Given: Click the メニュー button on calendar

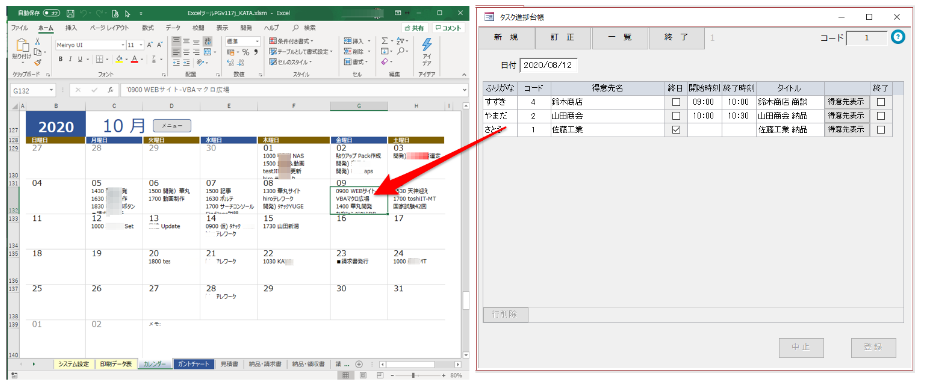Looking at the screenshot, I should (x=172, y=125).
